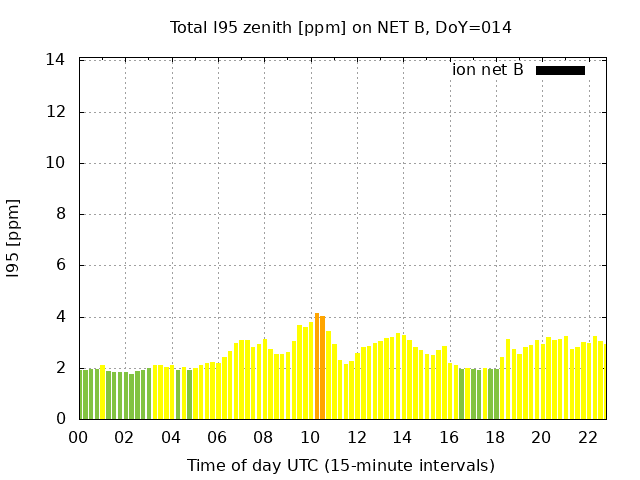This screenshot has height=480, width=640.
Task: Click the x-axis tick label '04'
Action: (x=171, y=437)
